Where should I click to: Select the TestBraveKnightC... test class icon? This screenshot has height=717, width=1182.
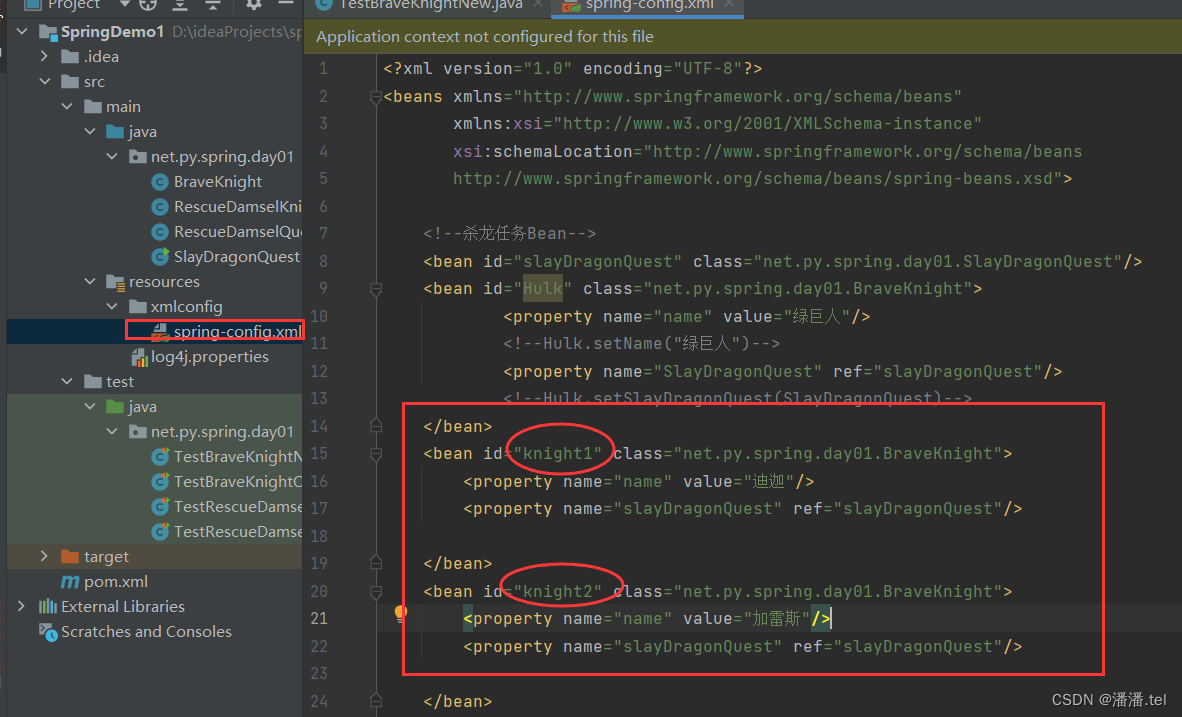tap(160, 481)
